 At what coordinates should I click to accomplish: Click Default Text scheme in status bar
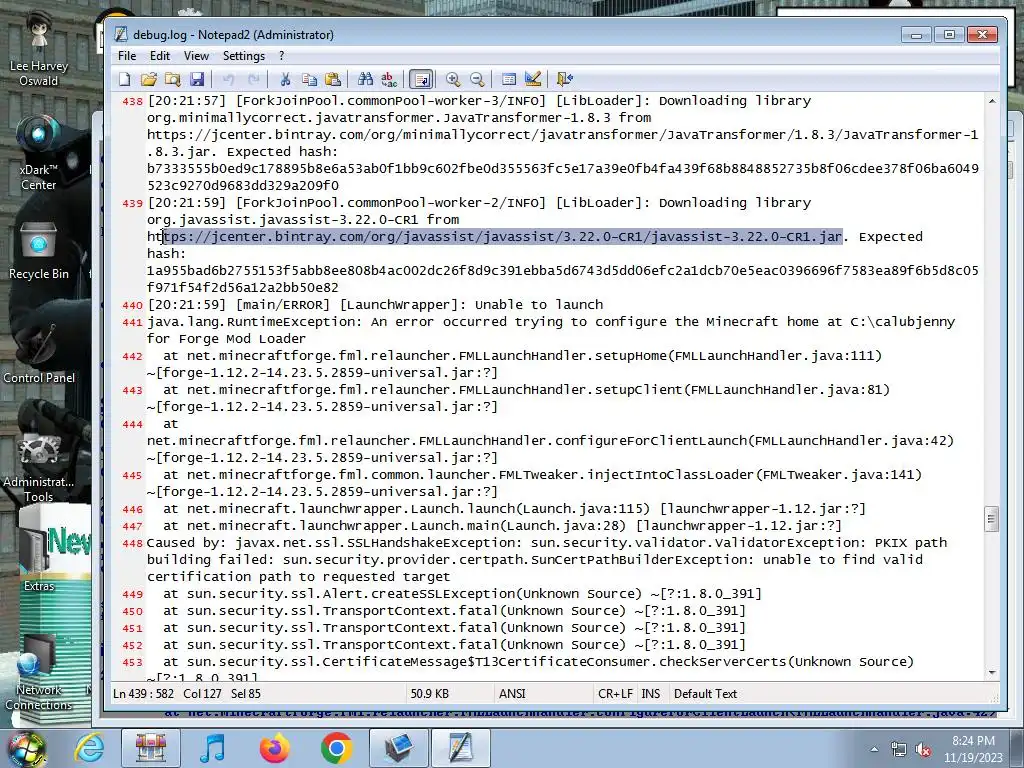coord(705,694)
